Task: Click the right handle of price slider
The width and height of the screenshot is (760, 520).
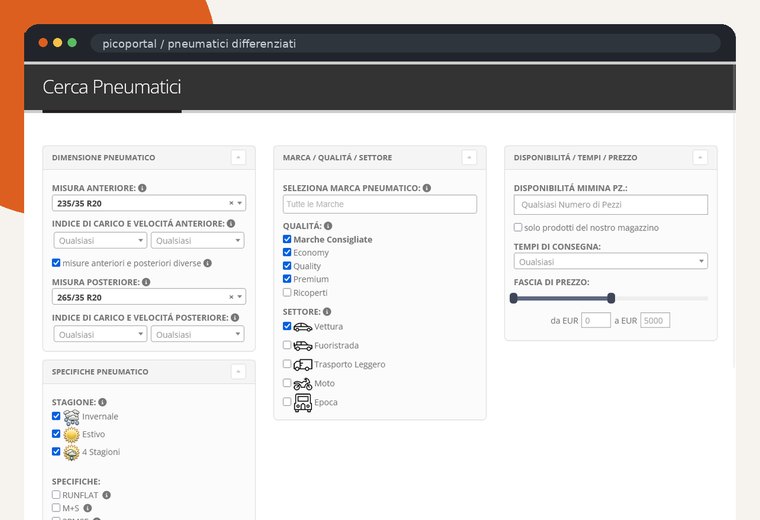Action: tap(611, 298)
